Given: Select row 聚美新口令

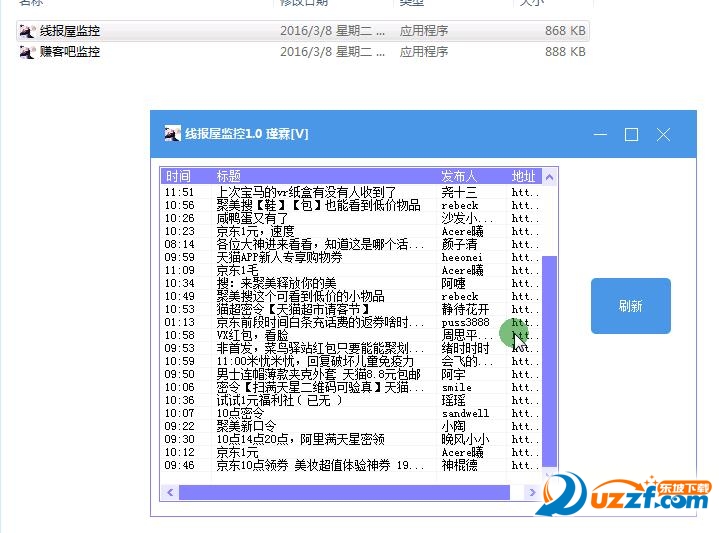Looking at the screenshot, I should (351, 426).
